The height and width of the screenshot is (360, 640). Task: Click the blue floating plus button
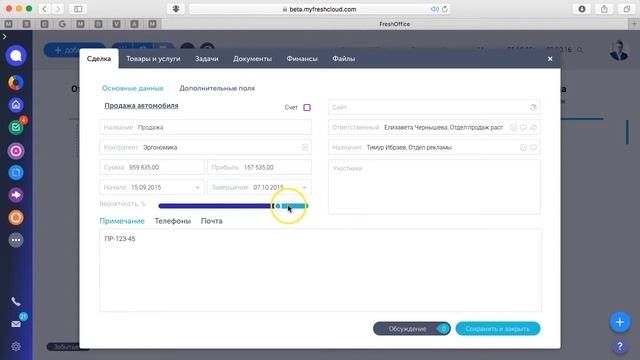[x=620, y=322]
